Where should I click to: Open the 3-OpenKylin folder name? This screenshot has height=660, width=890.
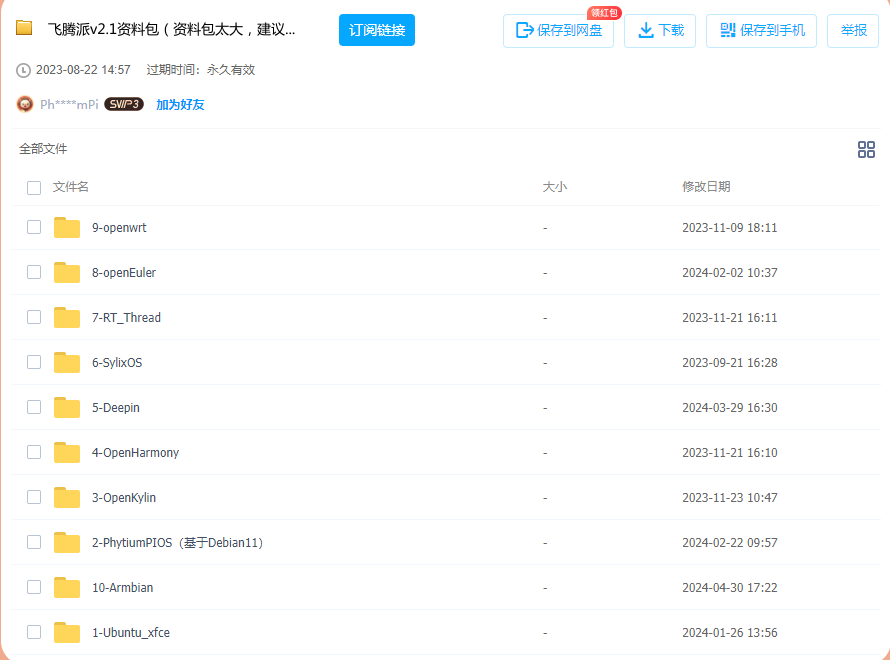point(124,498)
